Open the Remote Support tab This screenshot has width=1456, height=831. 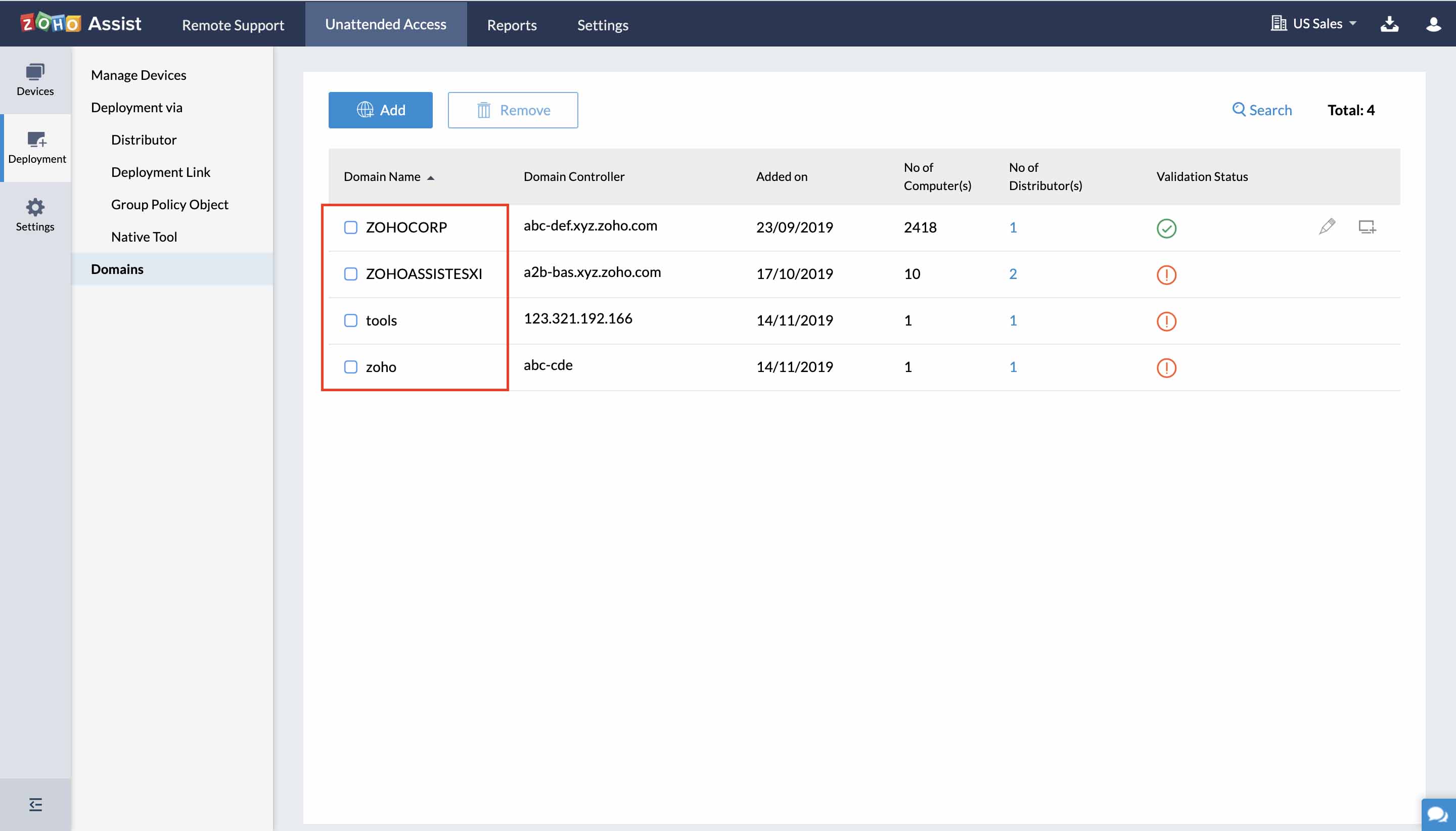coord(233,25)
